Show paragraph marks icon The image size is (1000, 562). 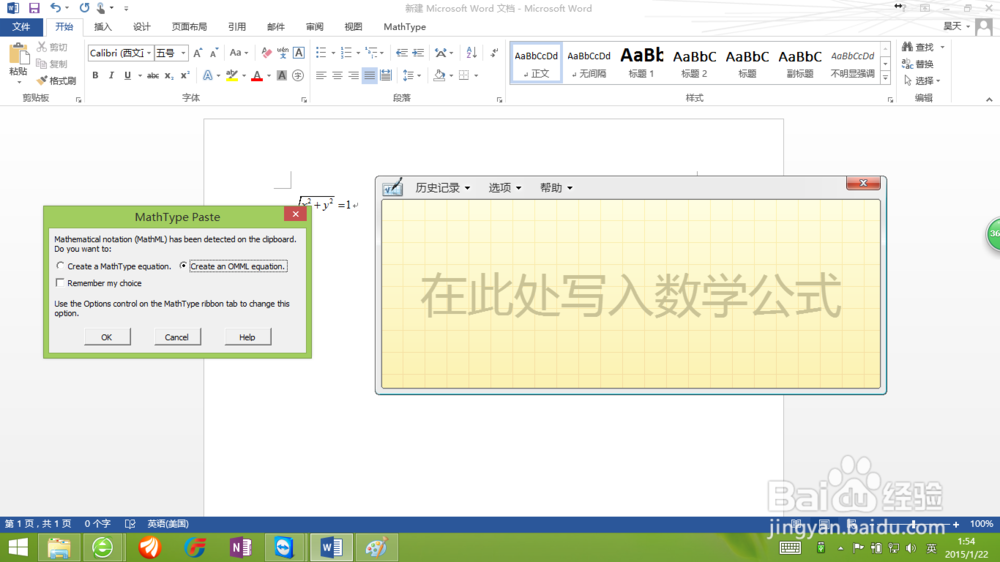click(494, 53)
